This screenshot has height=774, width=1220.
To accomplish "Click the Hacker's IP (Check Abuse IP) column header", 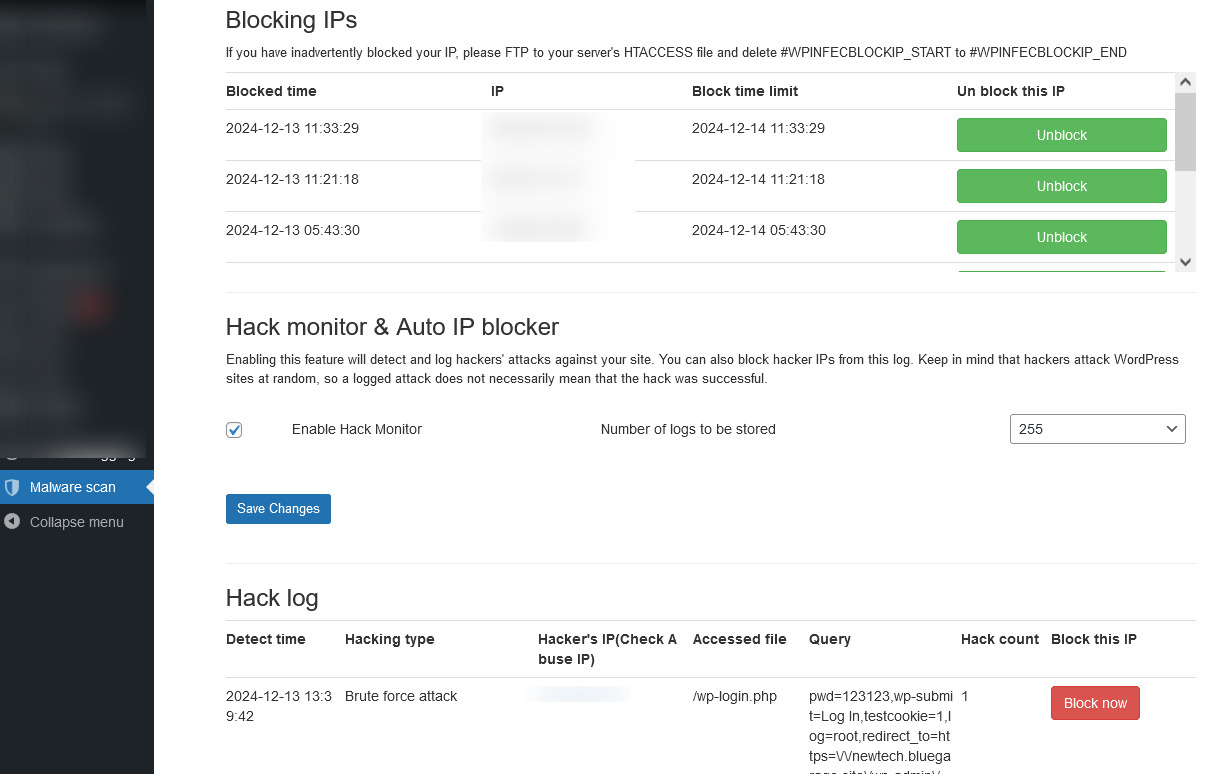I will pos(607,649).
